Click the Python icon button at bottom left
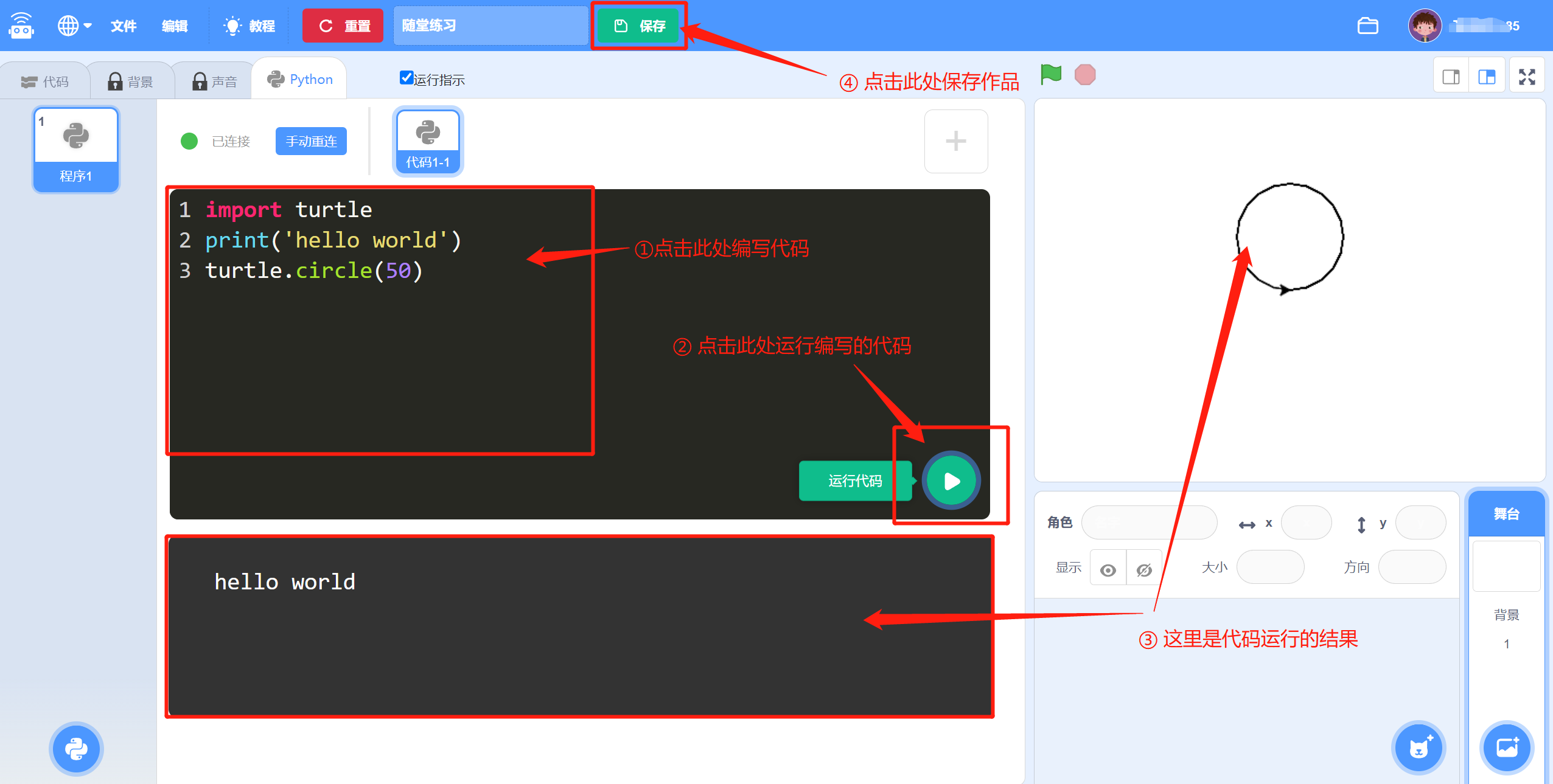 pos(76,749)
